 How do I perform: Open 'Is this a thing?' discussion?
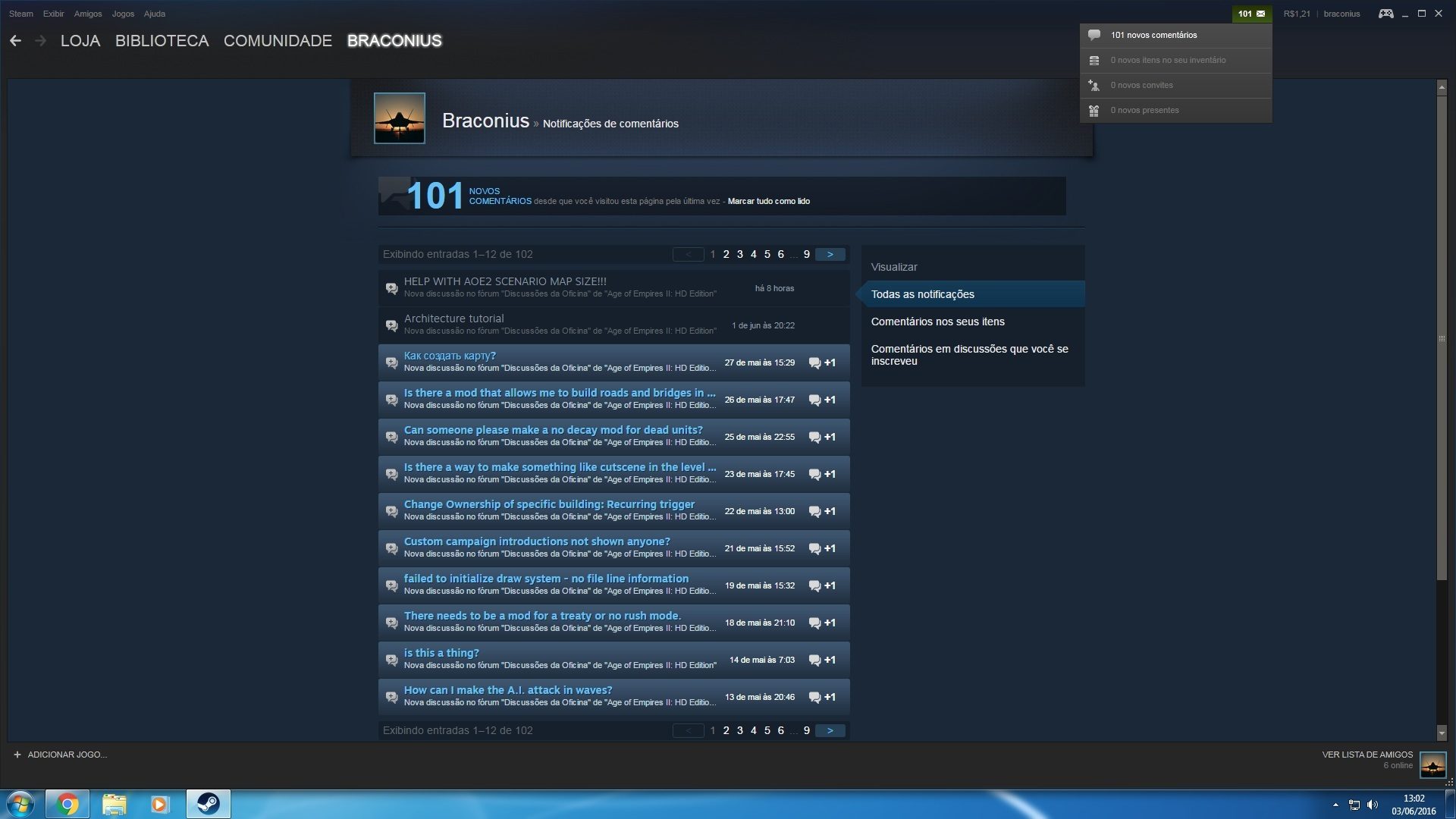click(441, 653)
